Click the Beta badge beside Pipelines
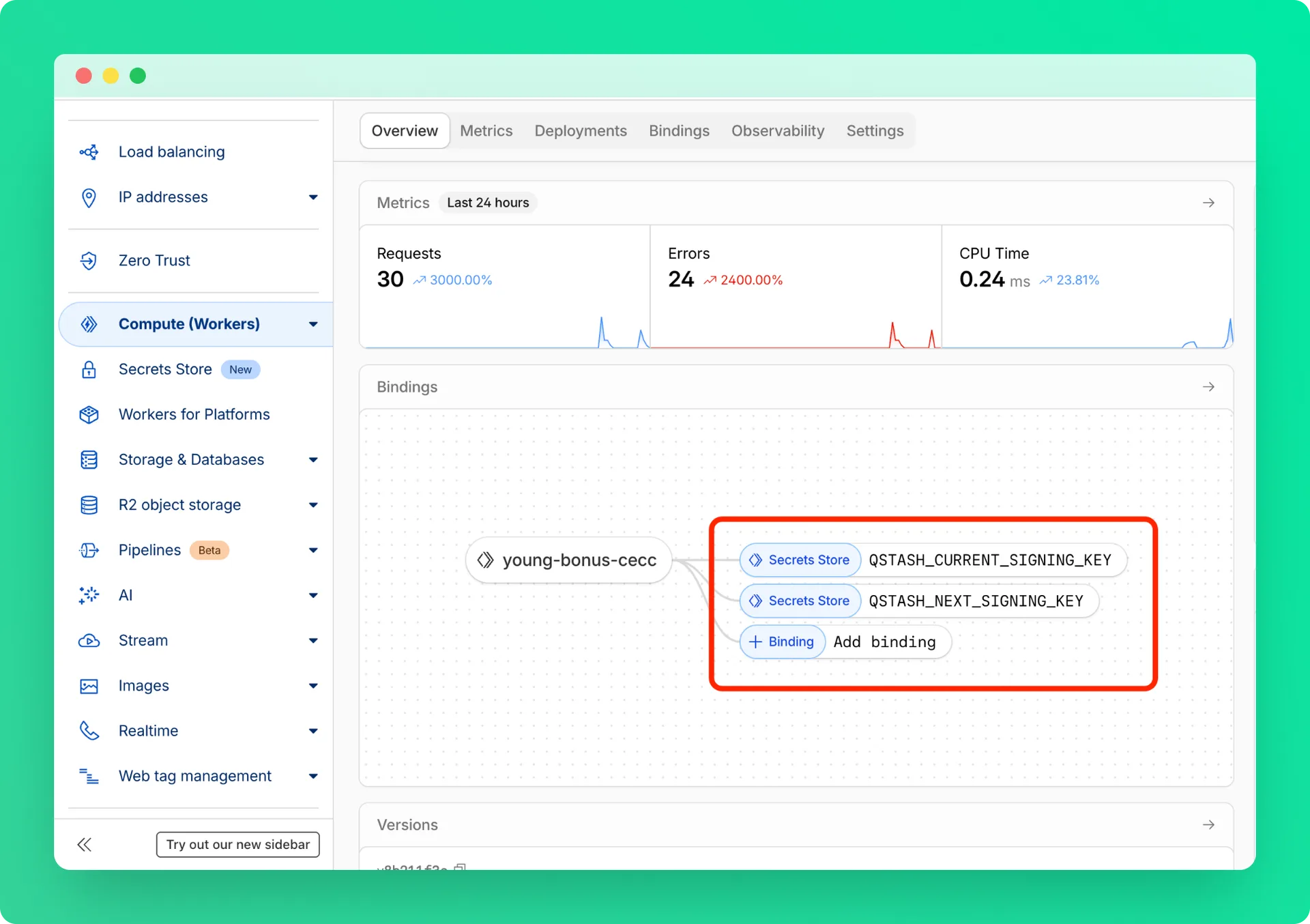The image size is (1310, 924). (209, 551)
